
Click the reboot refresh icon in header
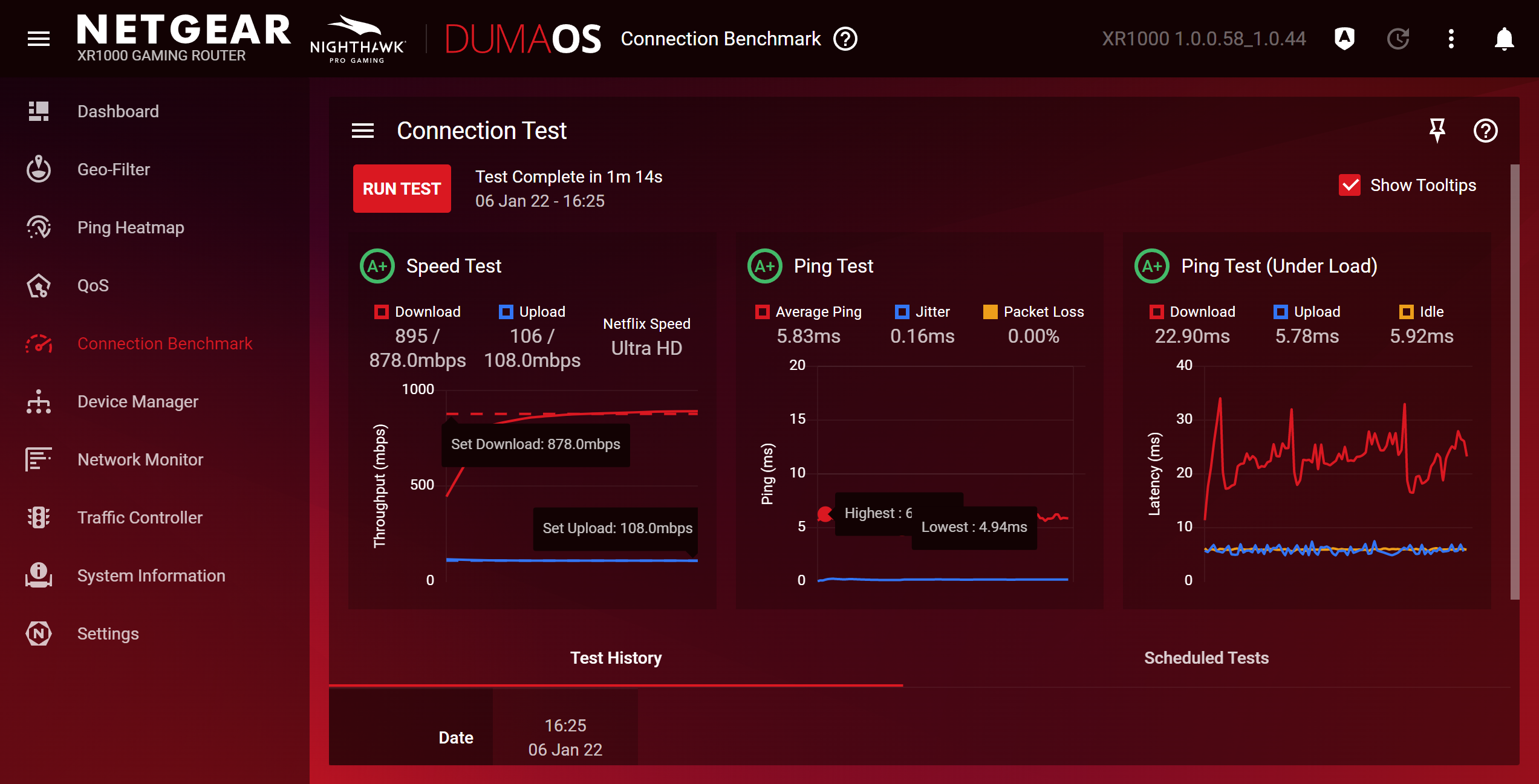pyautogui.click(x=1397, y=39)
